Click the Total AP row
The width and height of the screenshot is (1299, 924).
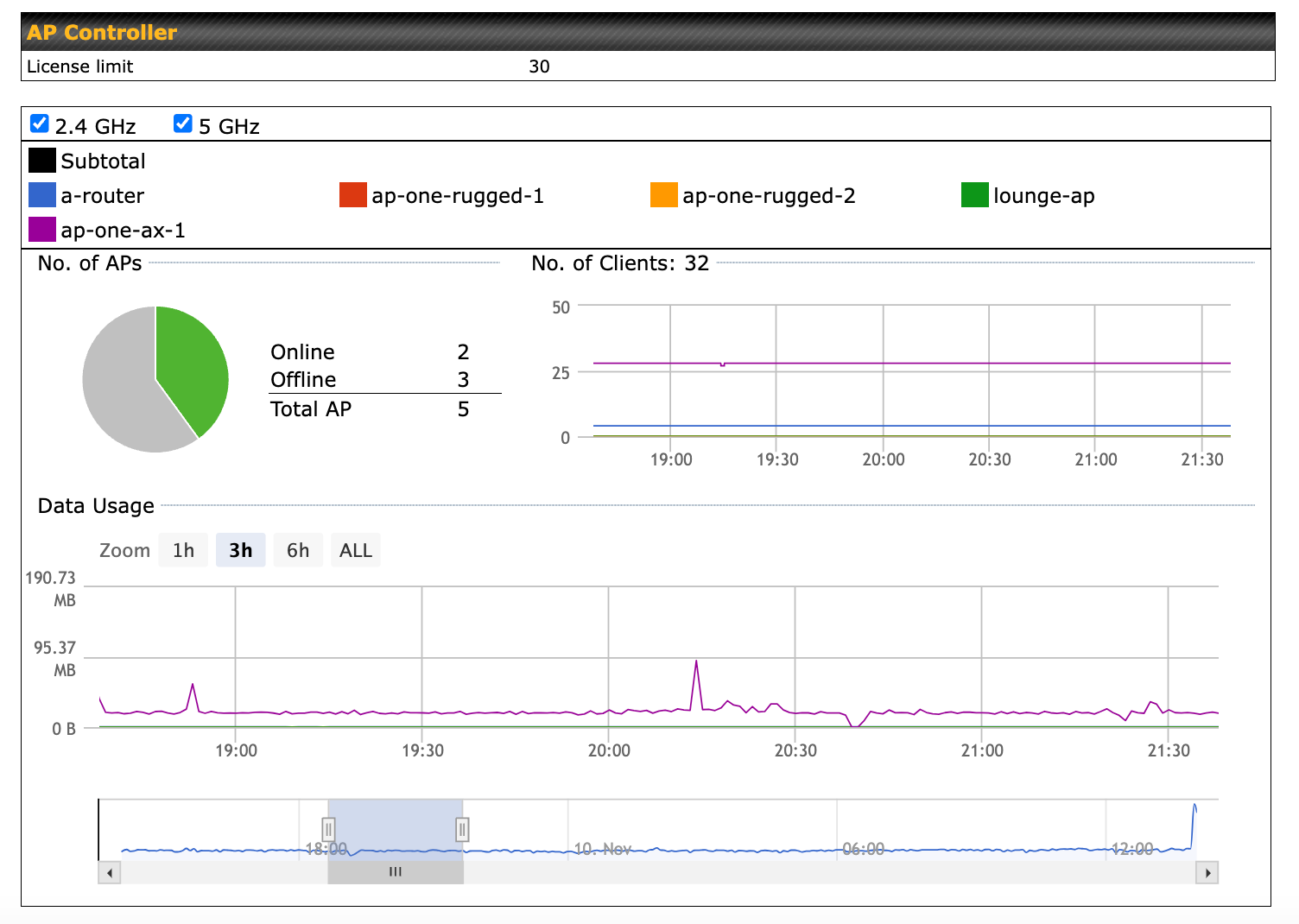click(384, 408)
